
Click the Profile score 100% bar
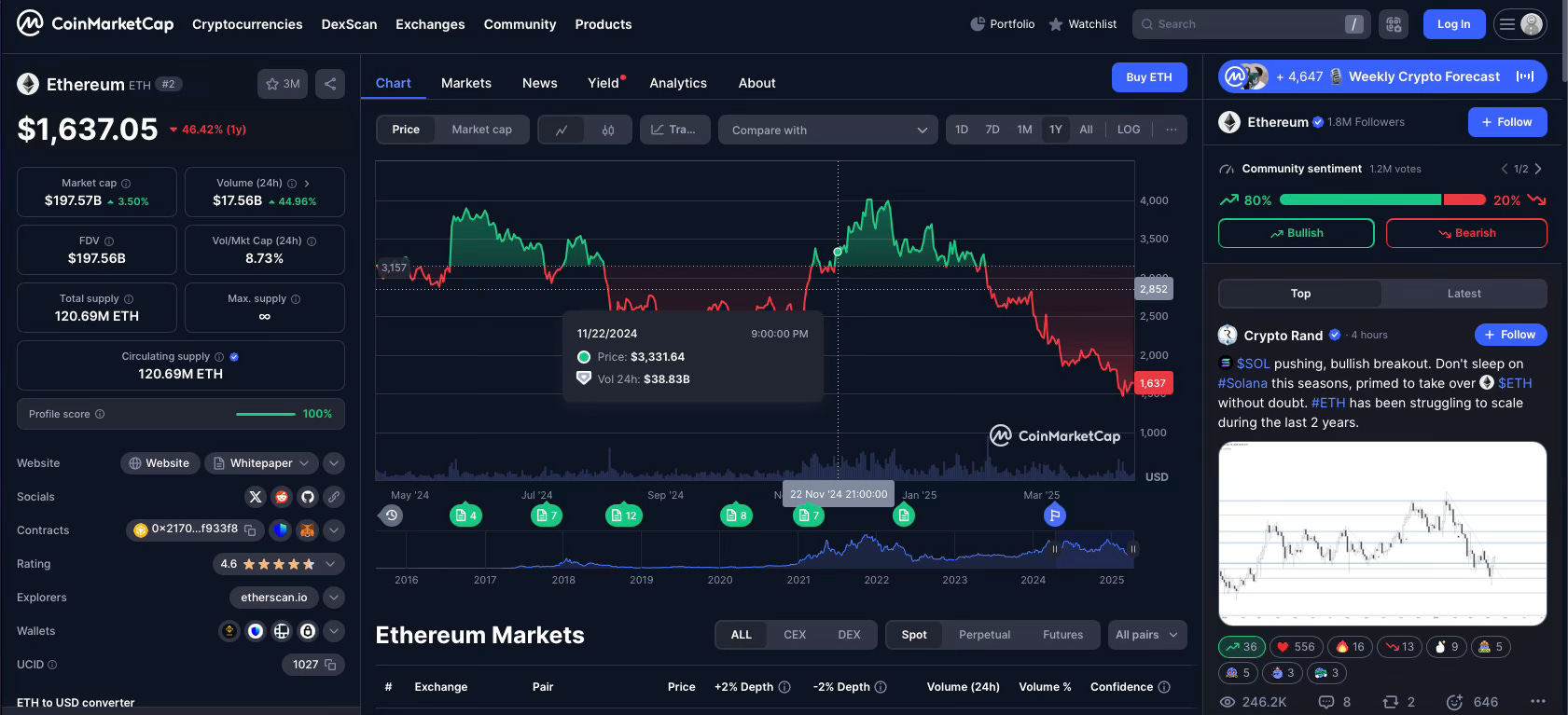pyautogui.click(x=266, y=414)
